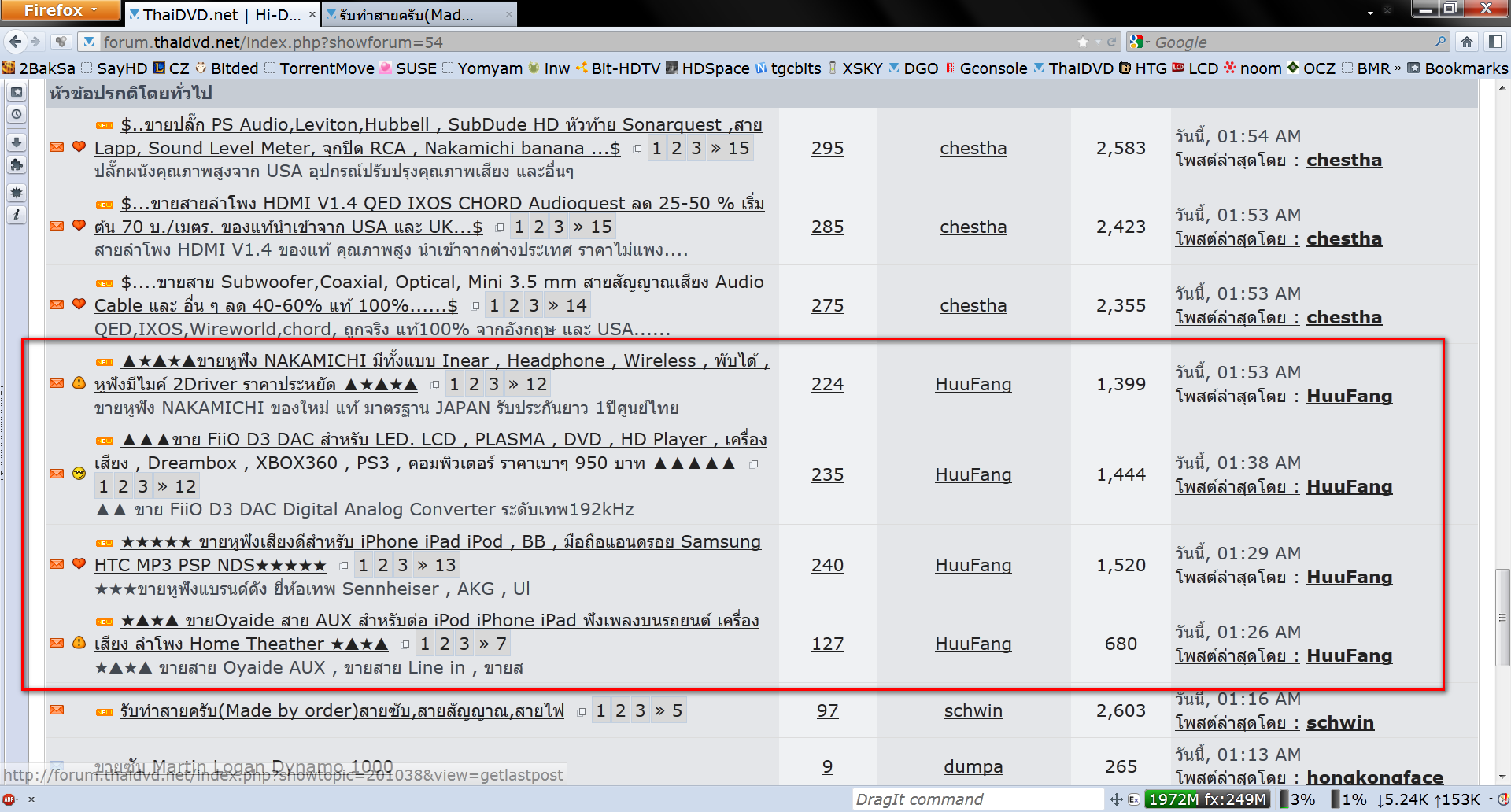Toggle the sidebar panel button beside Home
1511x812 pixels.
tap(1495, 42)
